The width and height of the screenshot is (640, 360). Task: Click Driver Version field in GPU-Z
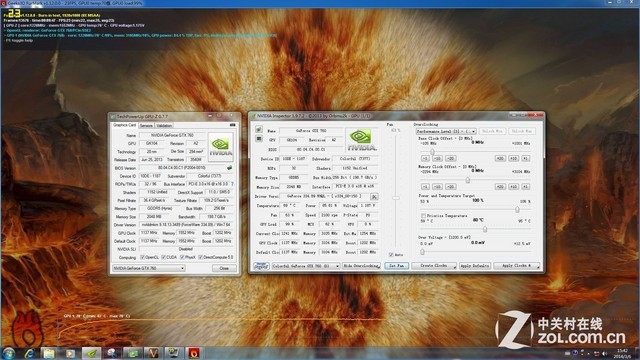(x=187, y=225)
